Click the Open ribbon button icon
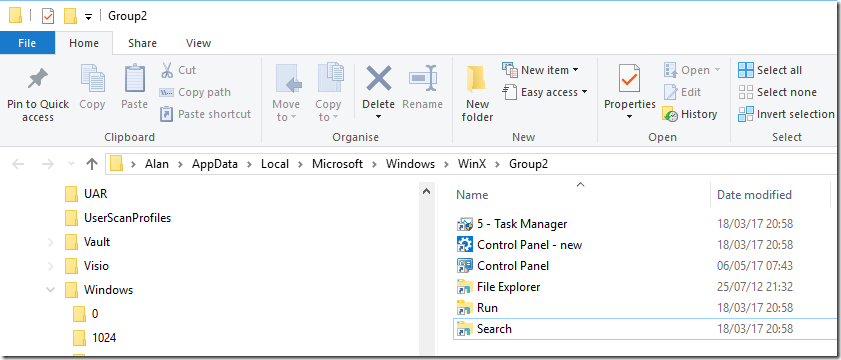The width and height of the screenshot is (841, 360). [670, 70]
